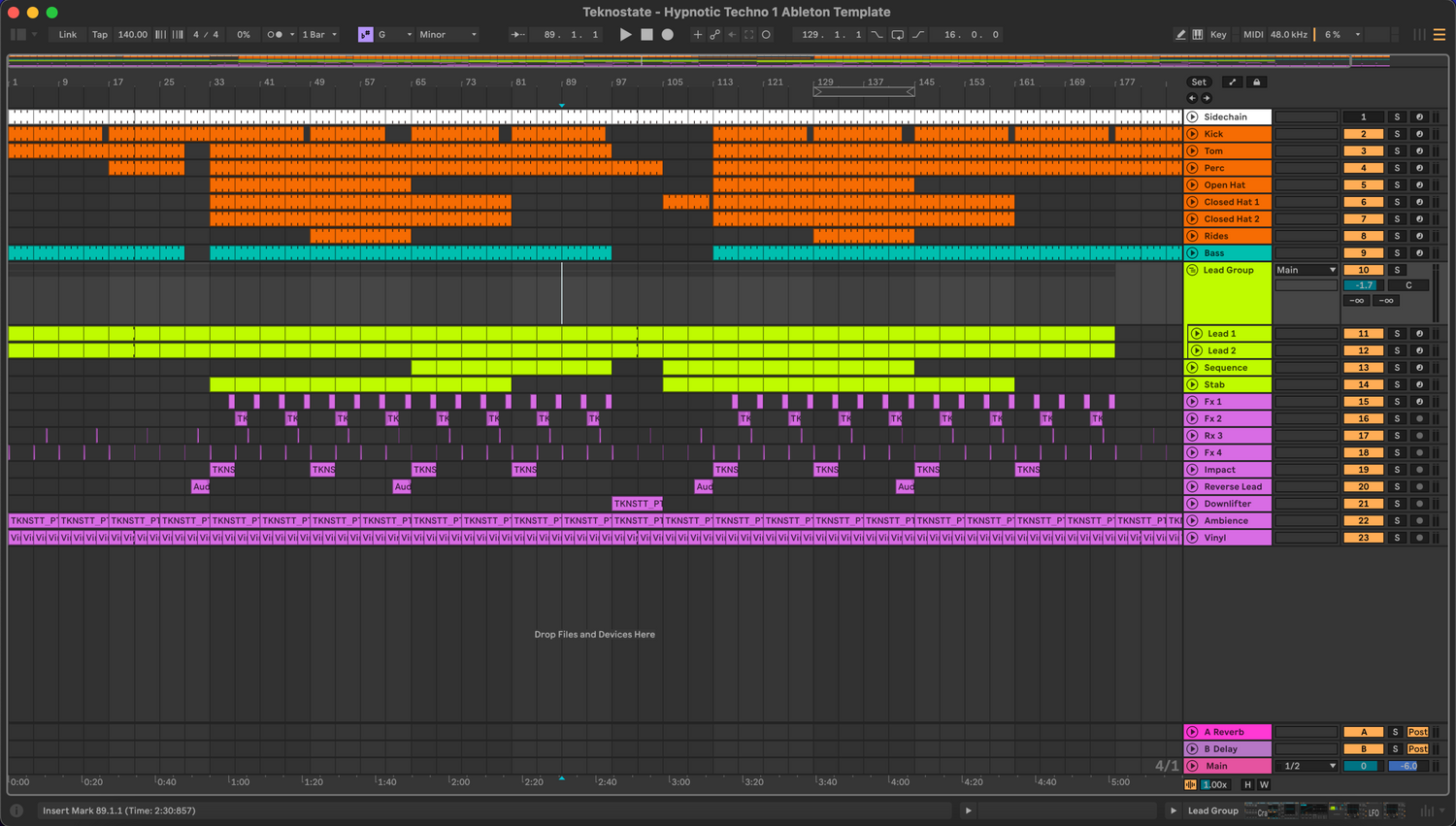Solo the Kick track
This screenshot has width=1456, height=826.
(1398, 134)
